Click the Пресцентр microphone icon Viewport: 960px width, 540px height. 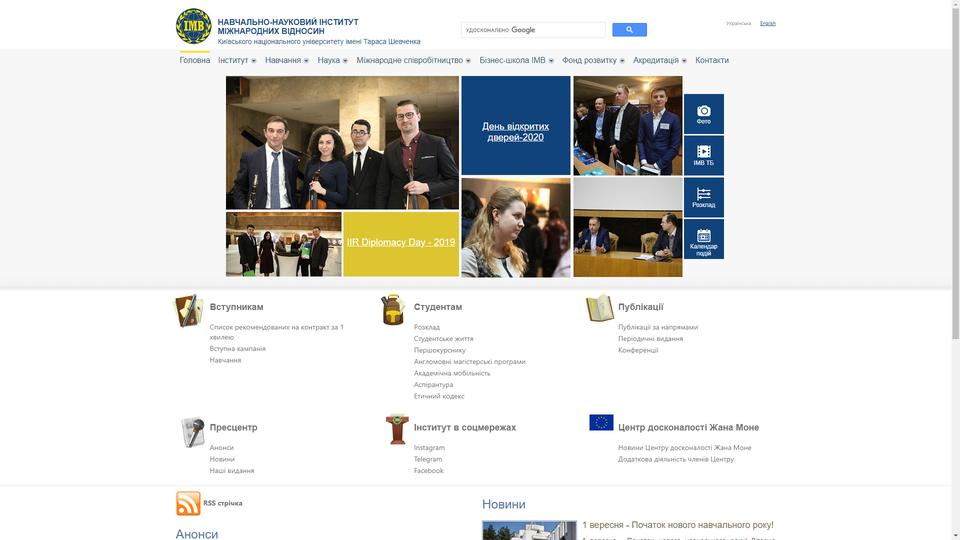click(193, 432)
